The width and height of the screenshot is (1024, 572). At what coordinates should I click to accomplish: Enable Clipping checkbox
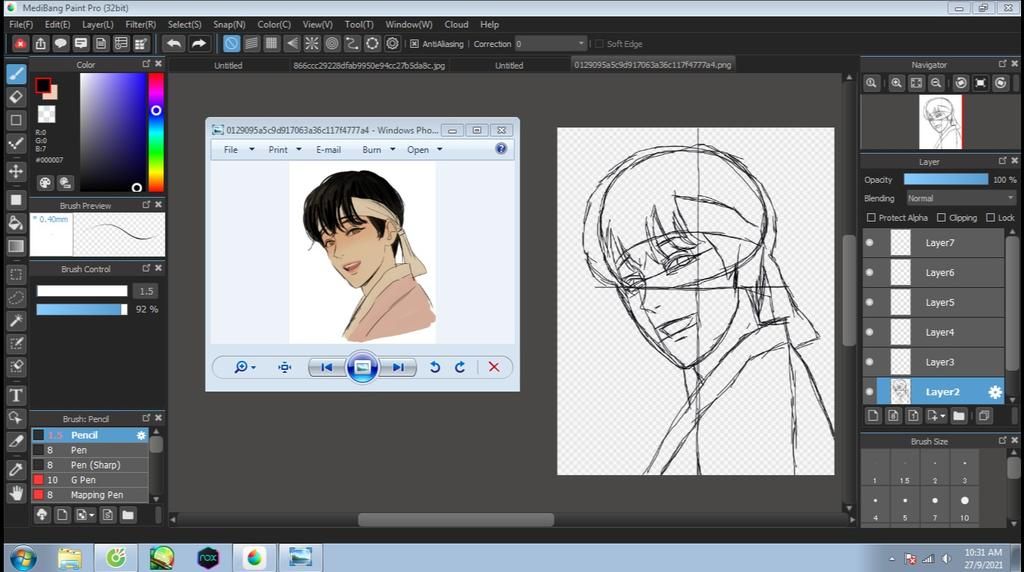pos(941,217)
